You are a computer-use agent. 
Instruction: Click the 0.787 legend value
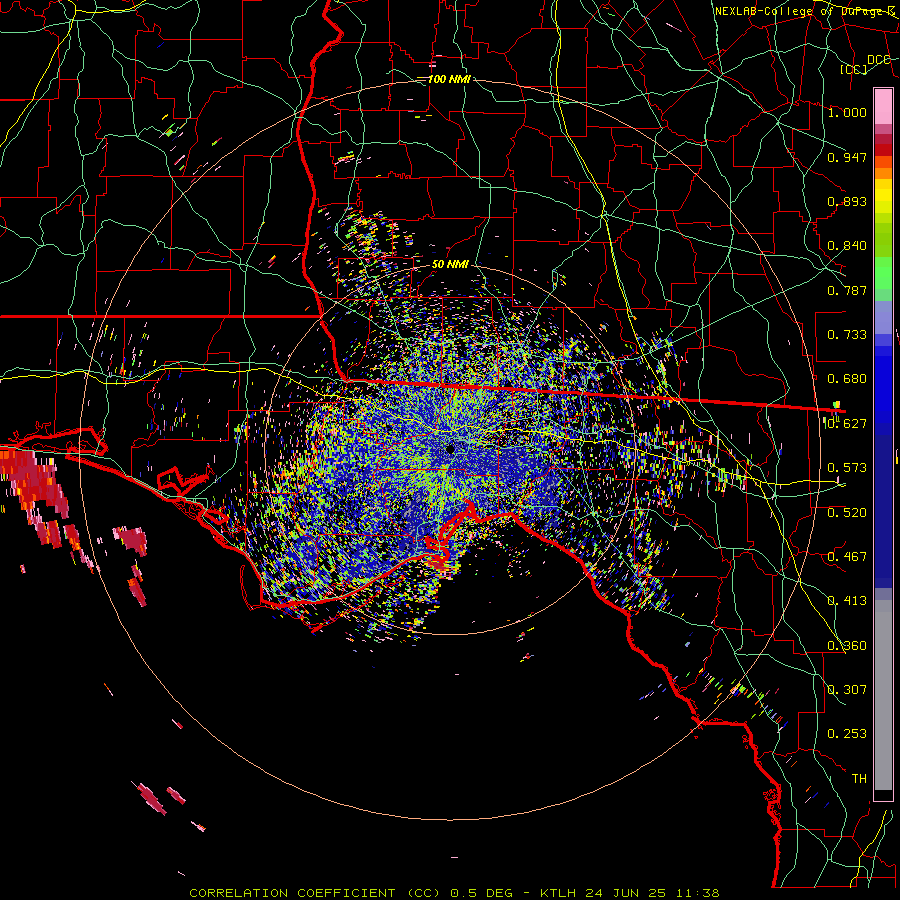pyautogui.click(x=847, y=290)
